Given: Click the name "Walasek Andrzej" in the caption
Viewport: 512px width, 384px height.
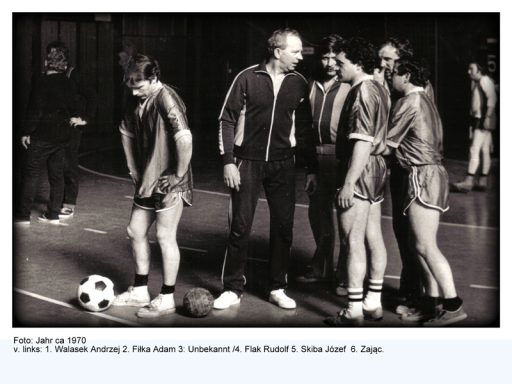Looking at the screenshot, I should [87, 349].
